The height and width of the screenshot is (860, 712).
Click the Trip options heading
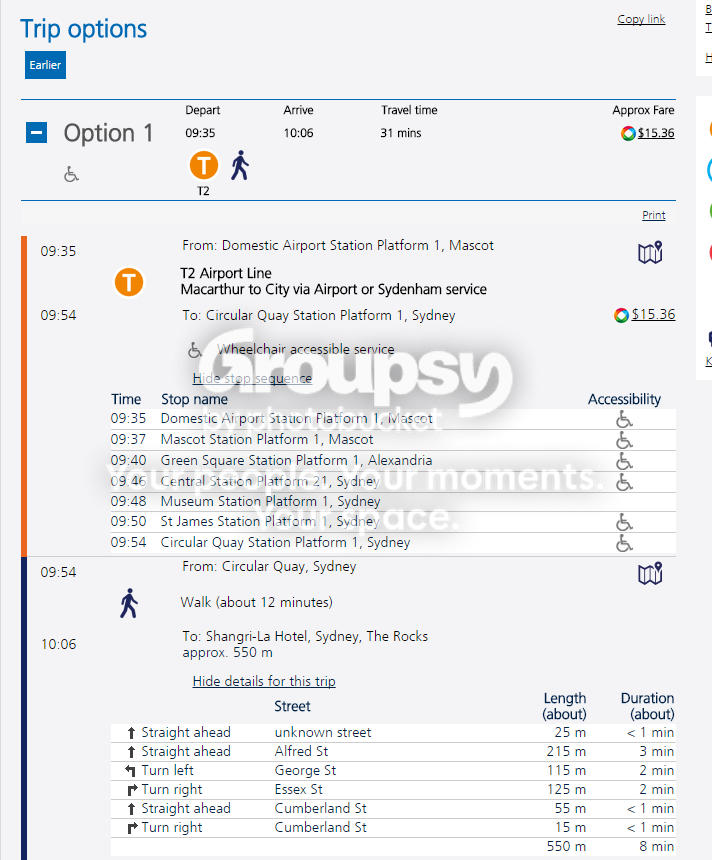coord(83,29)
